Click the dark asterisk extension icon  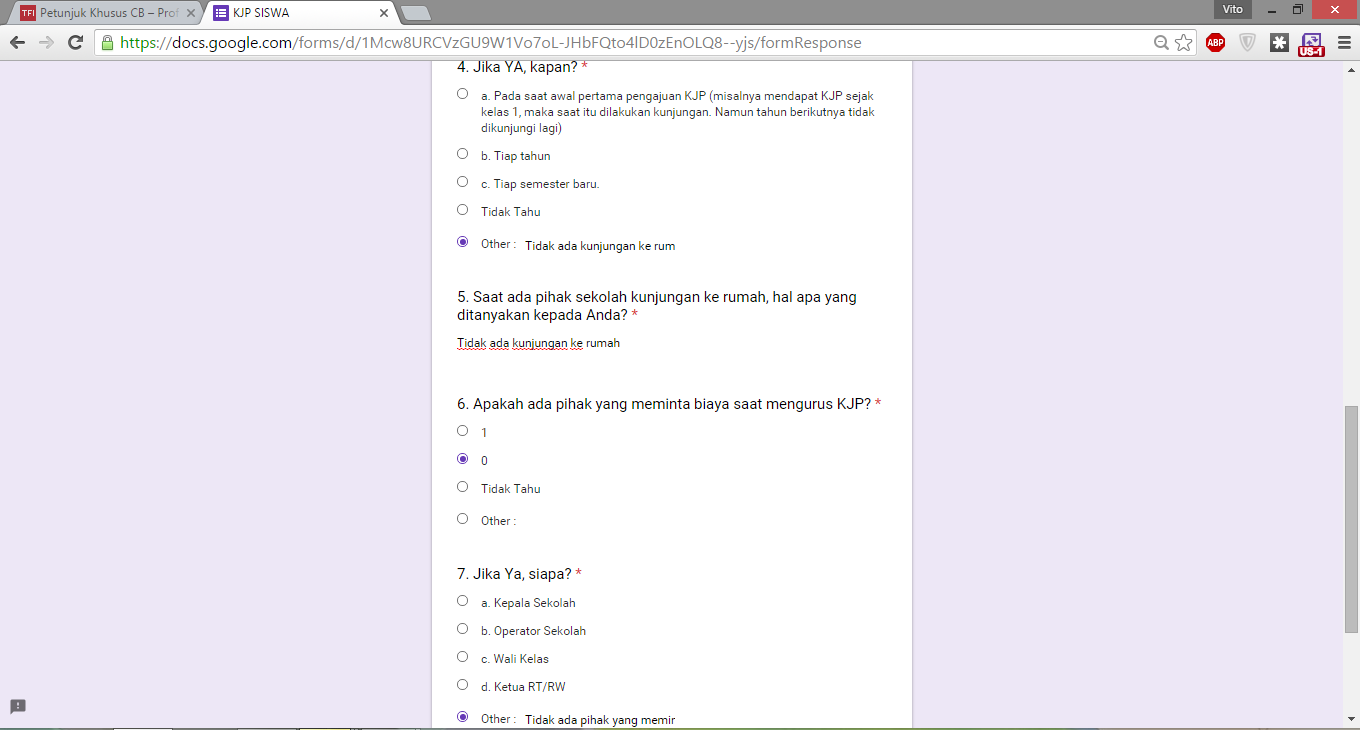point(1279,42)
